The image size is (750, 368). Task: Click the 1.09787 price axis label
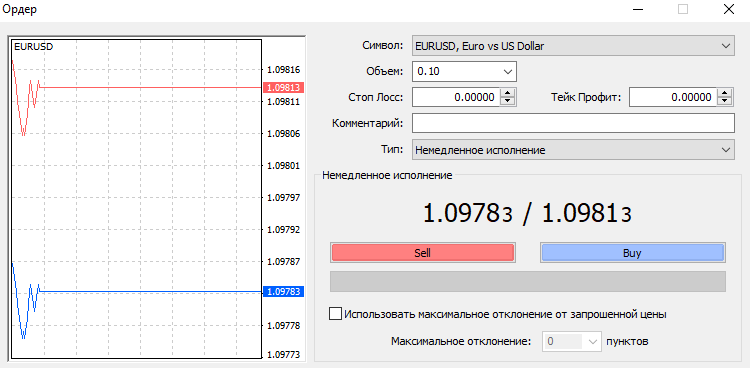[x=283, y=262]
